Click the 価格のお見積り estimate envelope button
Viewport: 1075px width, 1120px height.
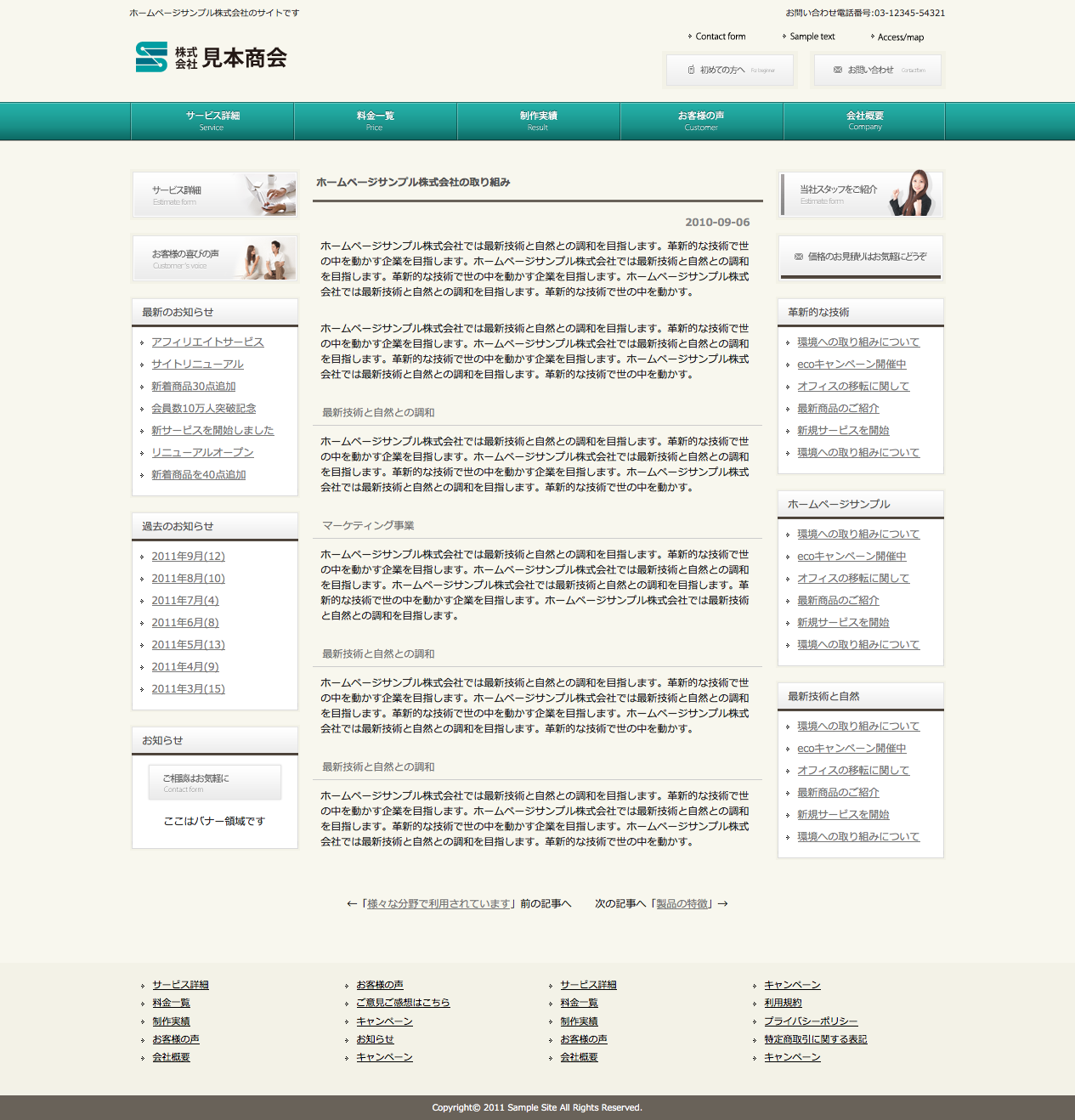point(860,257)
